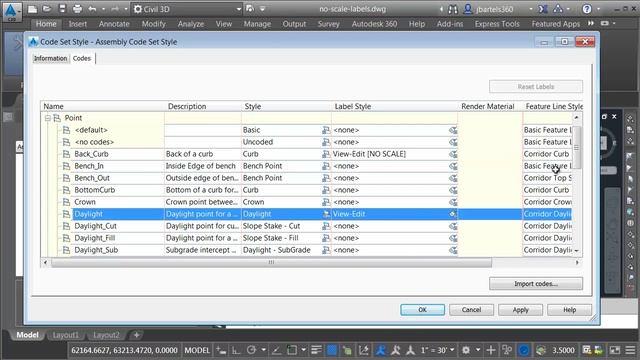Pick label style icon in Daylight_Sub row
The image size is (640, 360).
point(453,250)
